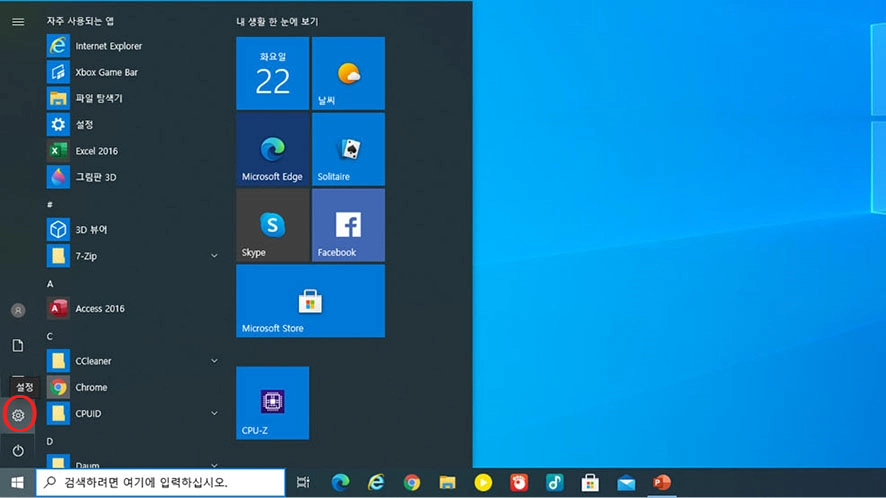Open 파일 탐색기 in the start menu list
The width and height of the screenshot is (886, 498).
click(x=133, y=98)
